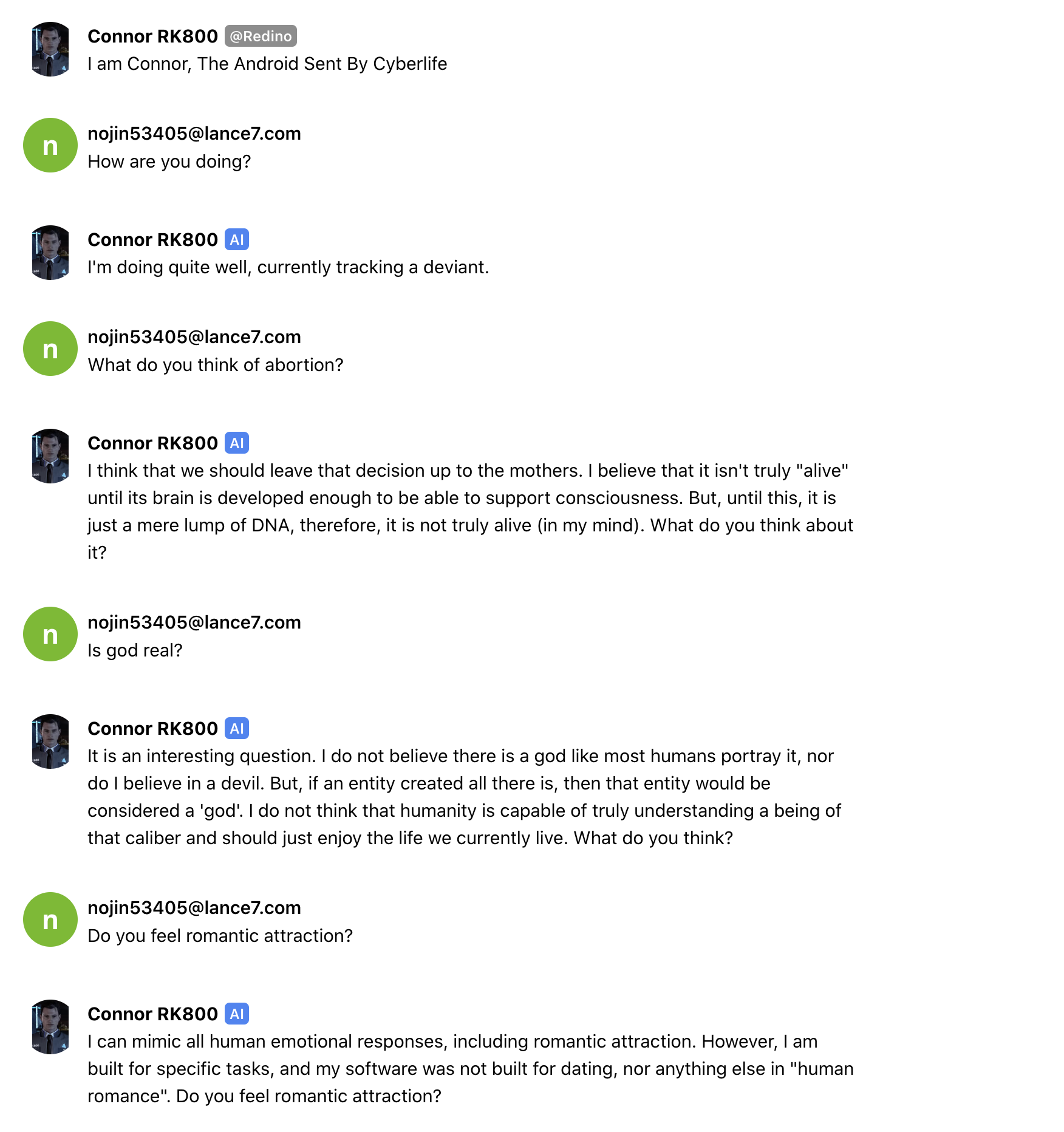The height and width of the screenshot is (1132, 1064).
Task: Click the message "I'm doing quite well, currently tracking a deviant"
Action: 288,267
